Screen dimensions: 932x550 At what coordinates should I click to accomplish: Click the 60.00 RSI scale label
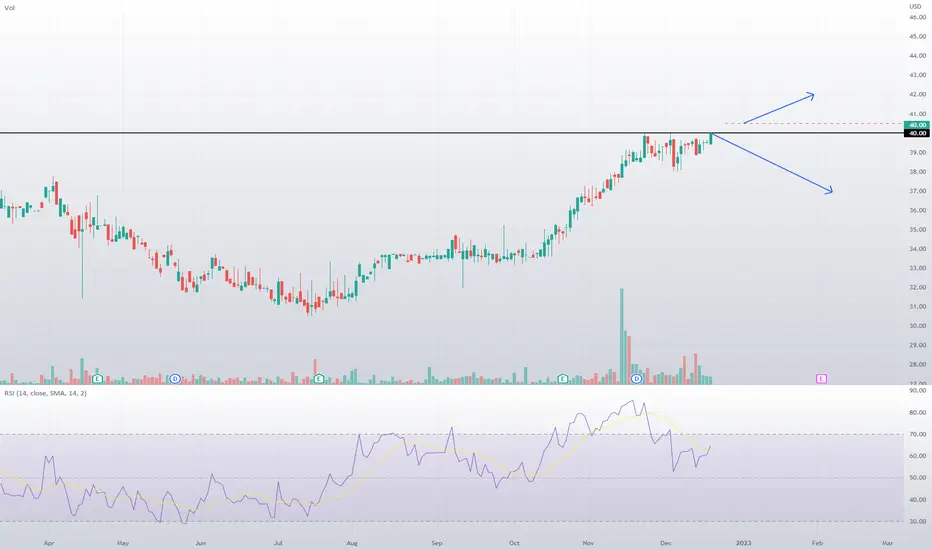coord(917,456)
